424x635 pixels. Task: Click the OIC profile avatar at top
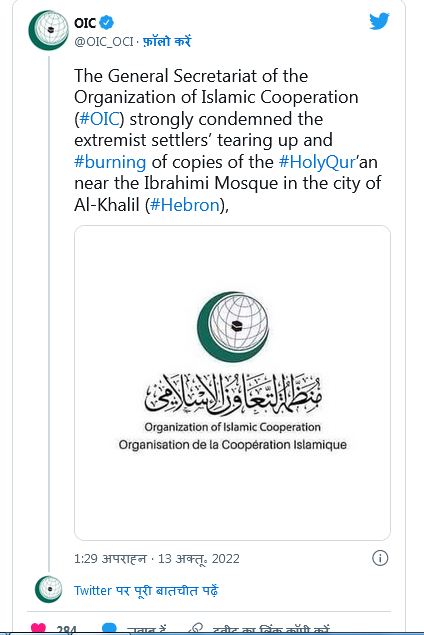click(49, 30)
